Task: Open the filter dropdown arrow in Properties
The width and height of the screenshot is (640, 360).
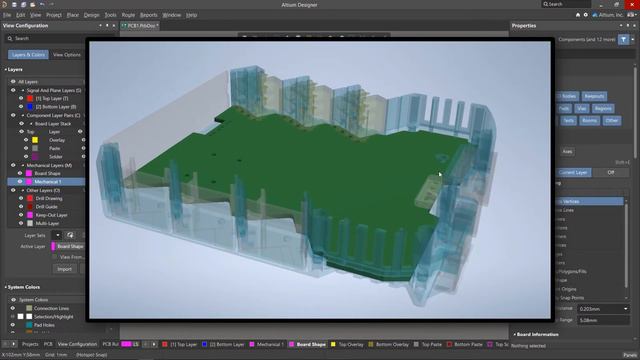Action: click(x=633, y=40)
